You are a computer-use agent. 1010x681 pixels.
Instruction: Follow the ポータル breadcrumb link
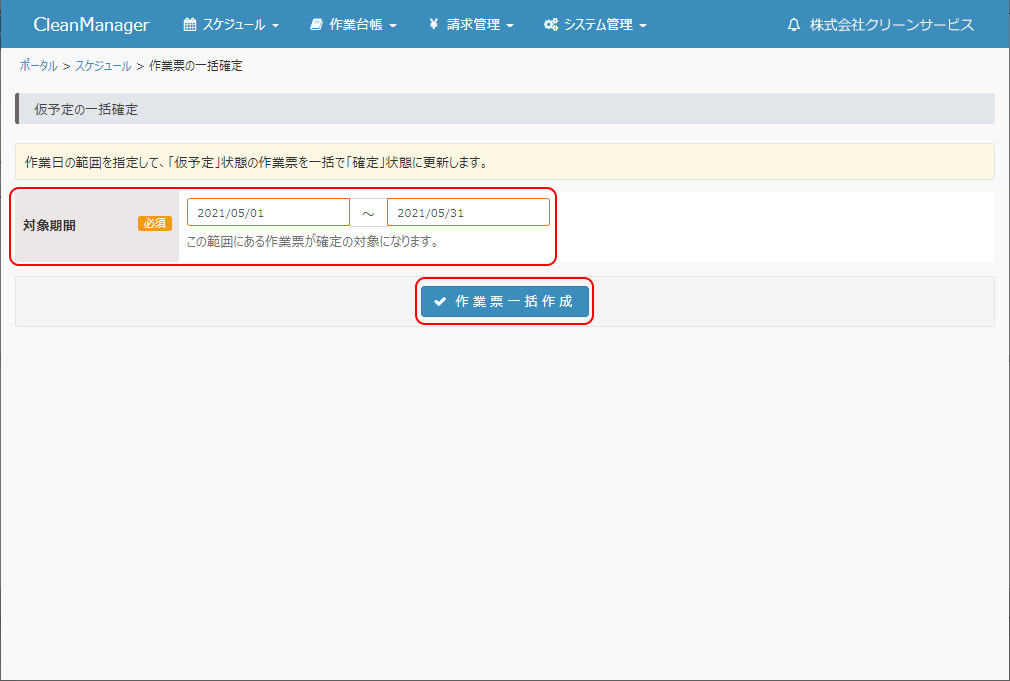38,66
